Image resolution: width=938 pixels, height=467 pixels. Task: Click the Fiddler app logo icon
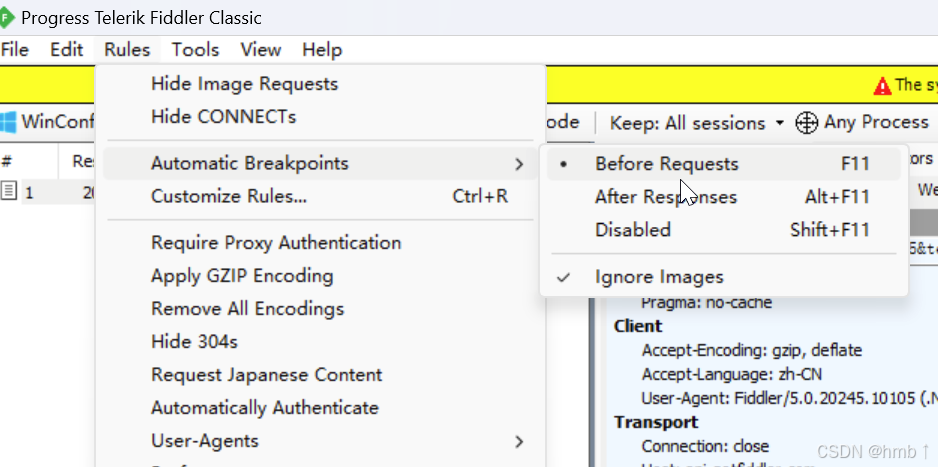point(6,17)
